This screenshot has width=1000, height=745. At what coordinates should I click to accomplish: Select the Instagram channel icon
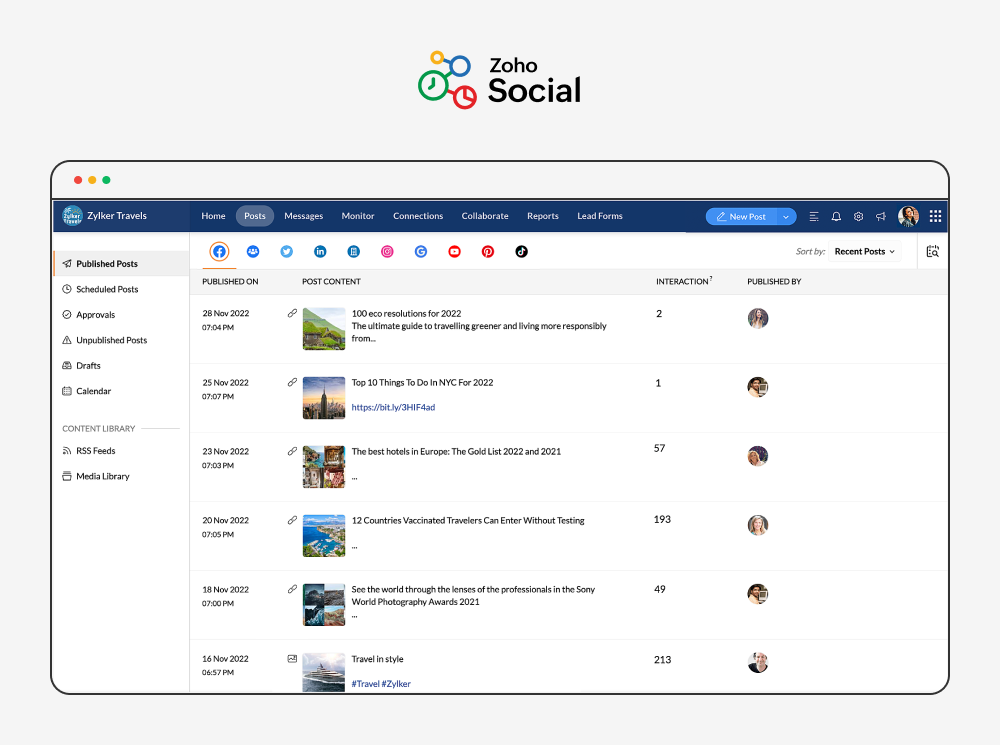pos(387,251)
